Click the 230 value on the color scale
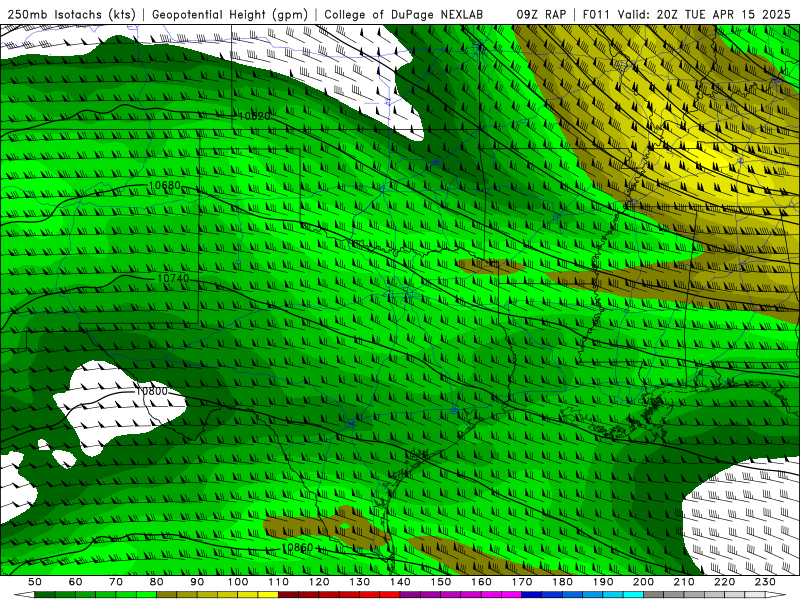800x600 pixels. pos(766,582)
